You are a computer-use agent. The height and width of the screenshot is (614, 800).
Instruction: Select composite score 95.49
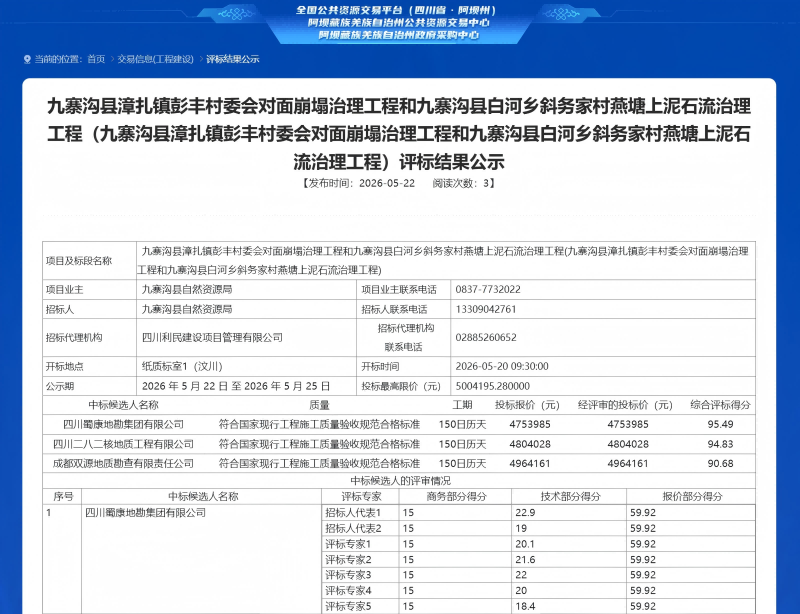[x=720, y=424]
